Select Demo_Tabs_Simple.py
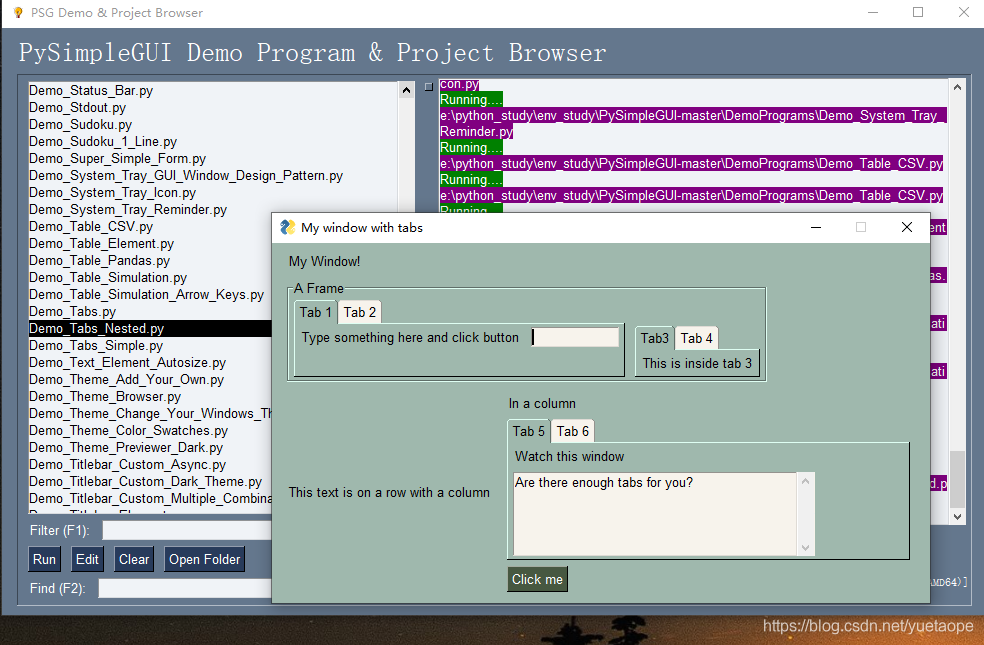Viewport: 984px width, 645px height. tap(96, 345)
